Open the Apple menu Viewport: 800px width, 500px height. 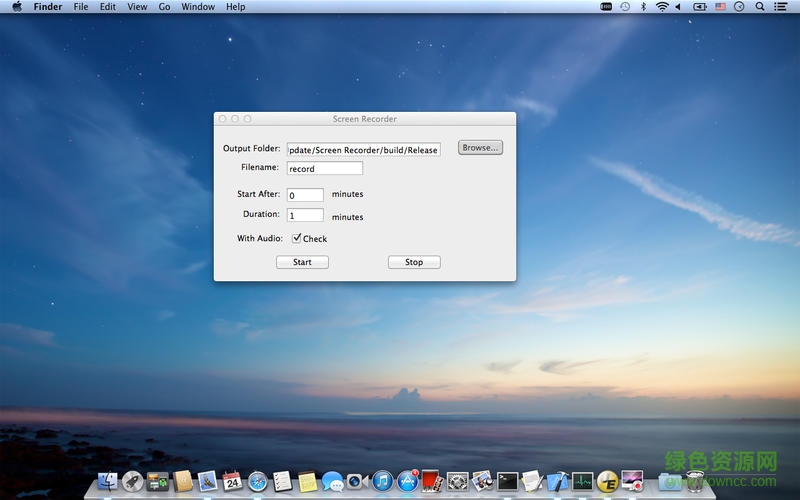pos(16,7)
